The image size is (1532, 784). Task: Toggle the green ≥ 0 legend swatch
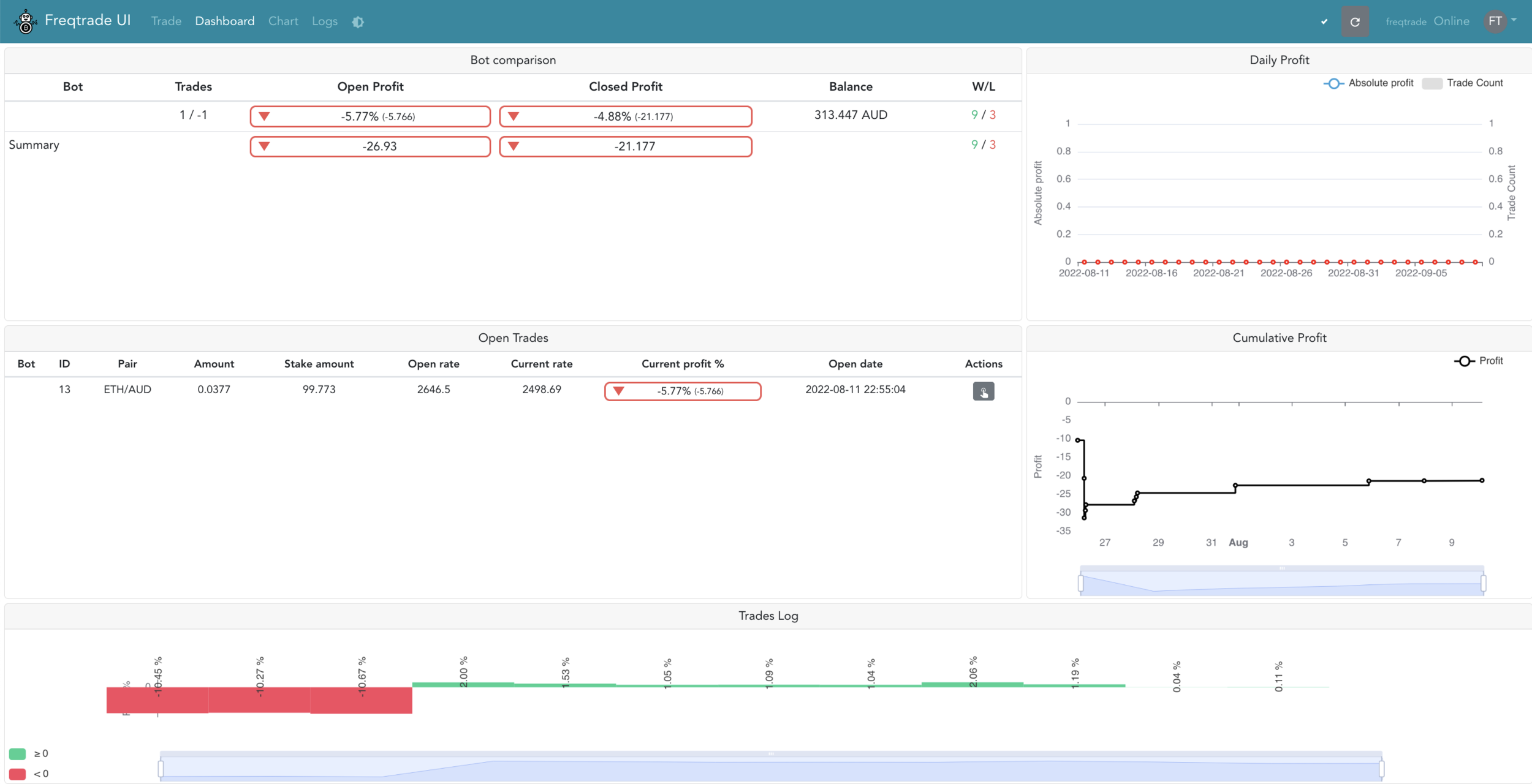coord(18,753)
